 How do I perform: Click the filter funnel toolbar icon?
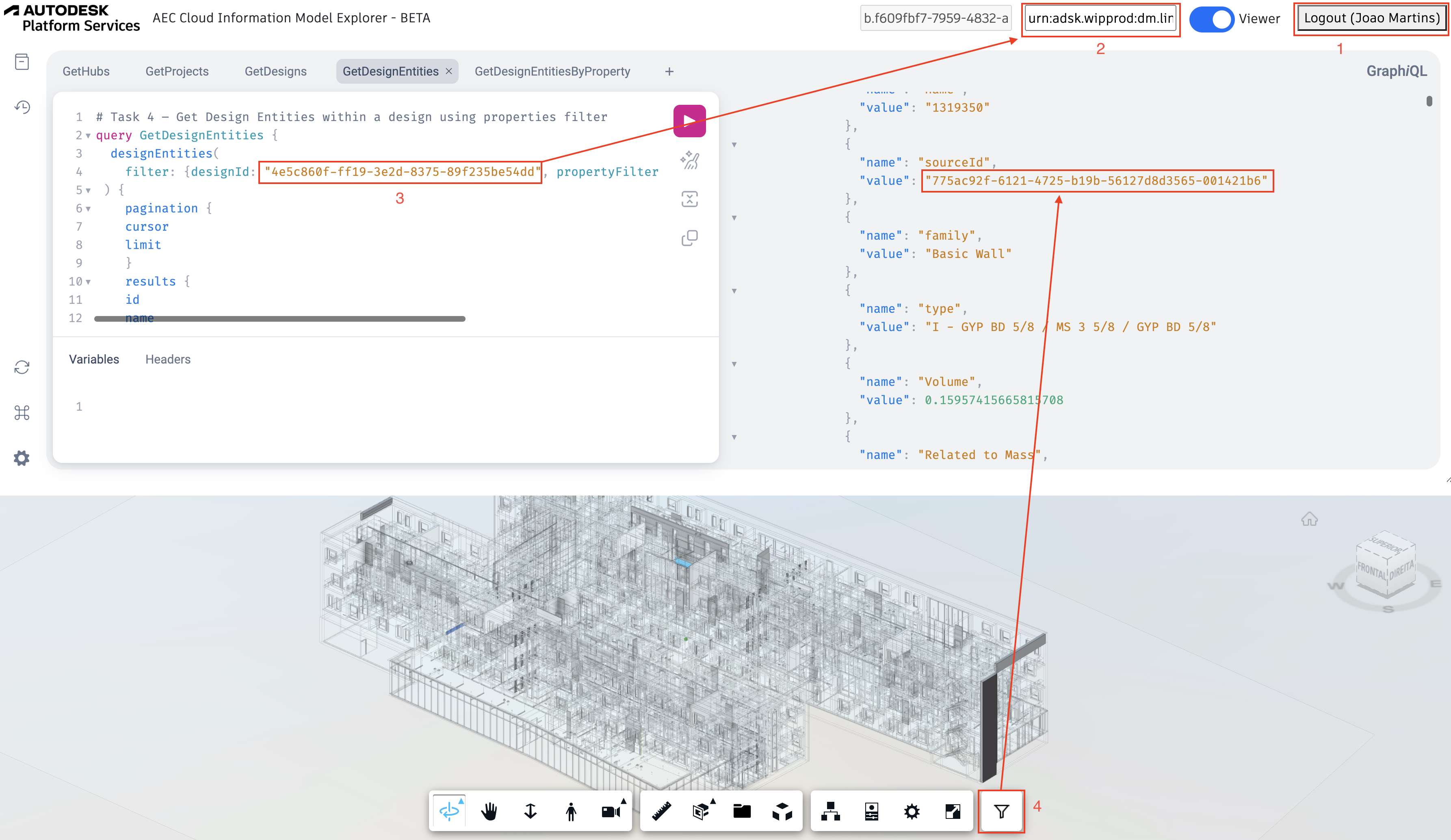[1001, 811]
